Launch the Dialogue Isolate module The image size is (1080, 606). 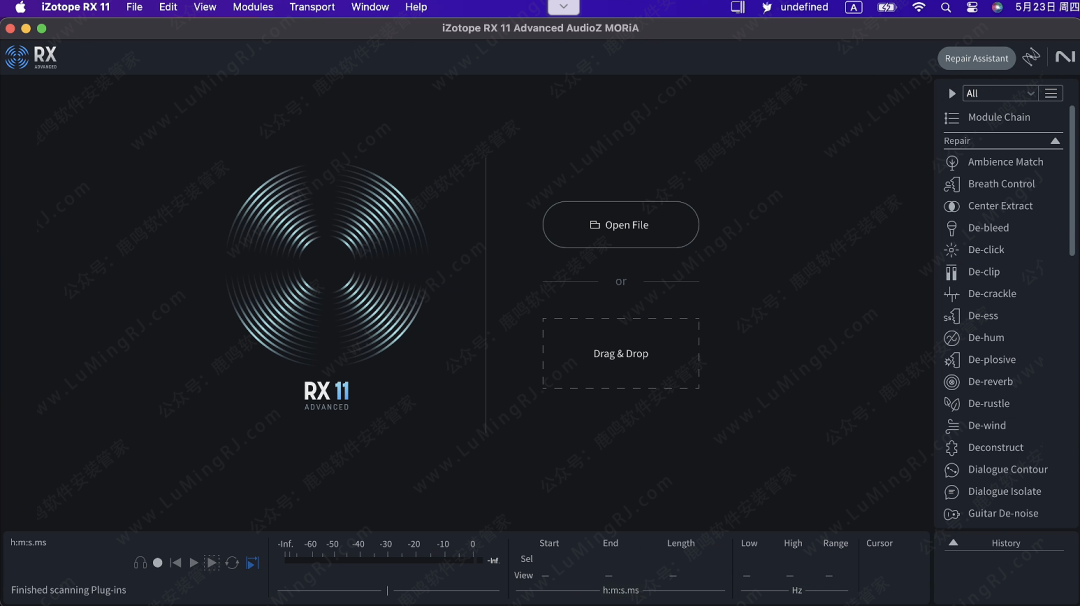pos(1004,492)
